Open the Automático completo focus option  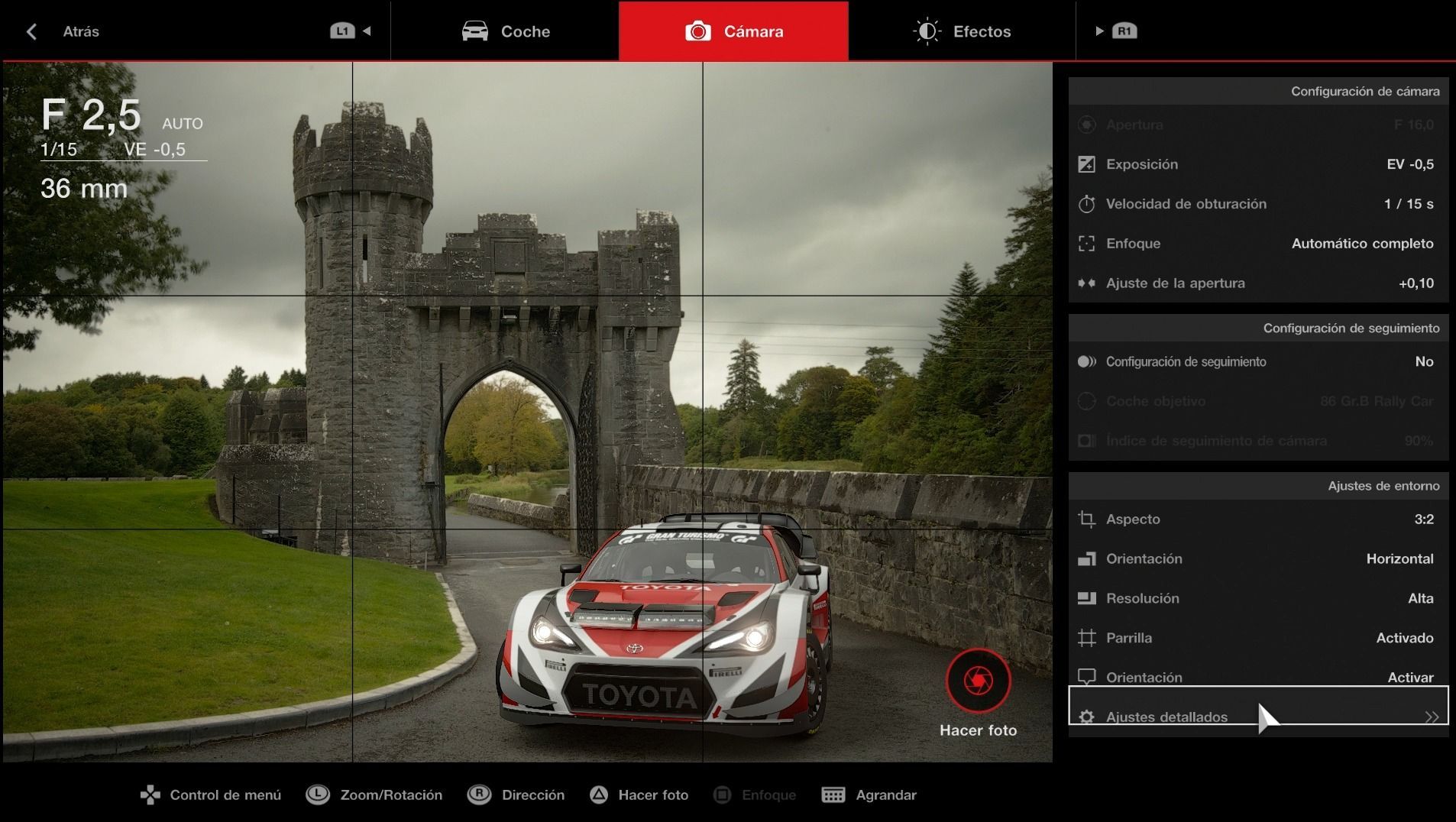pos(1361,244)
